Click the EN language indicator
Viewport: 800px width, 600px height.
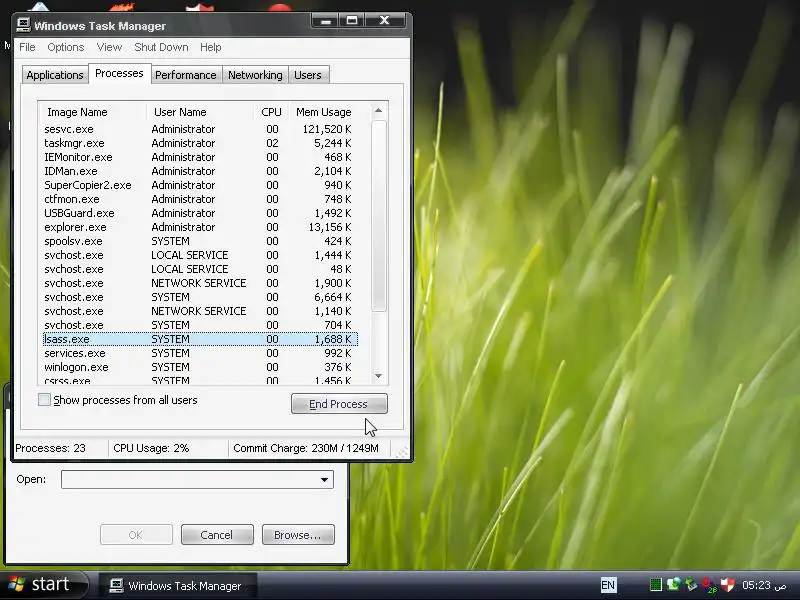(x=608, y=585)
